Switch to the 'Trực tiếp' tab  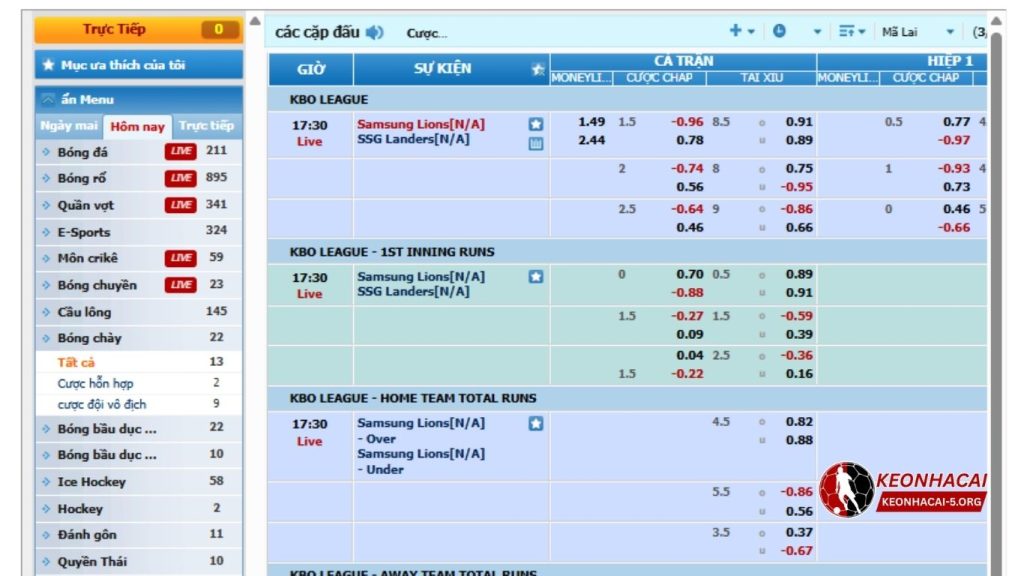pos(207,126)
